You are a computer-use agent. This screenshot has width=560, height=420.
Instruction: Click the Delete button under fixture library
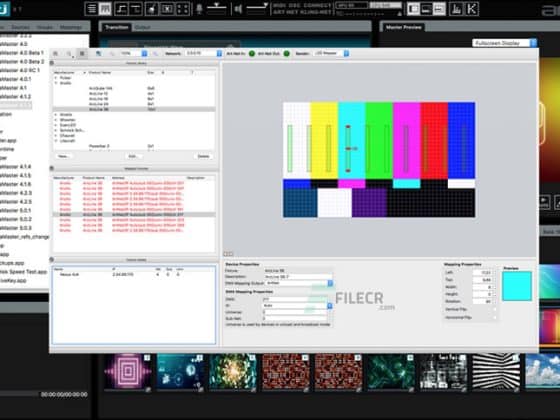[x=203, y=156]
